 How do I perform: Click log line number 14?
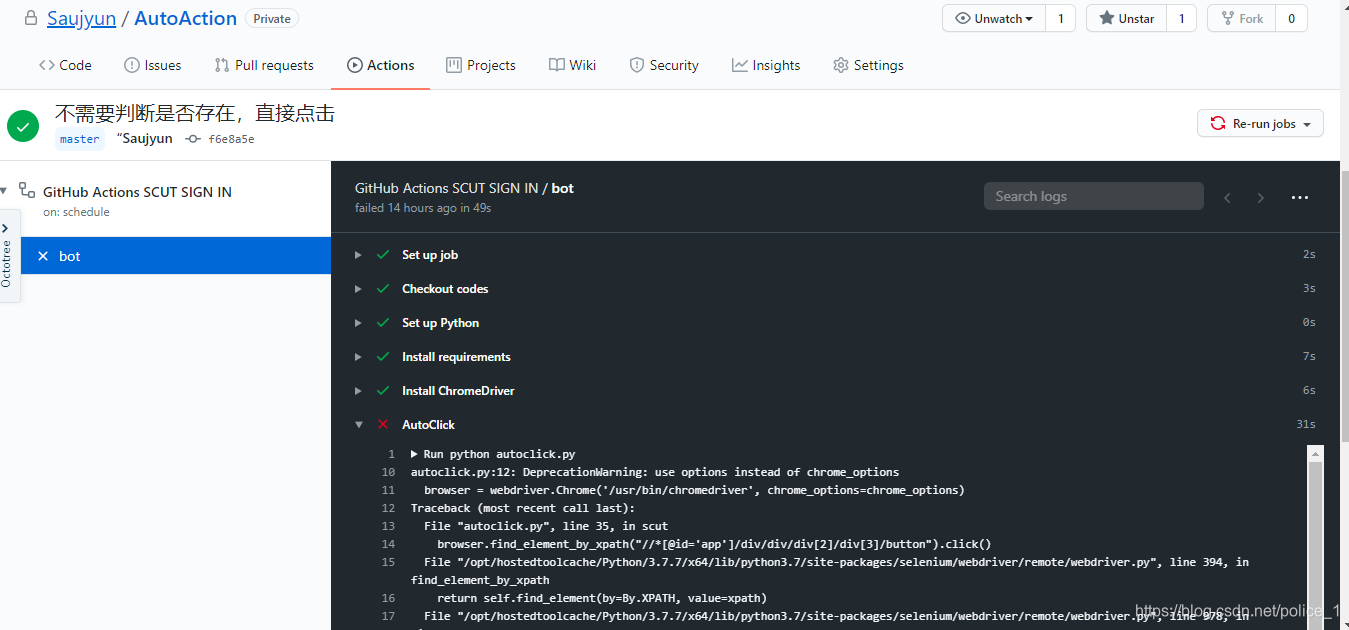pos(389,544)
